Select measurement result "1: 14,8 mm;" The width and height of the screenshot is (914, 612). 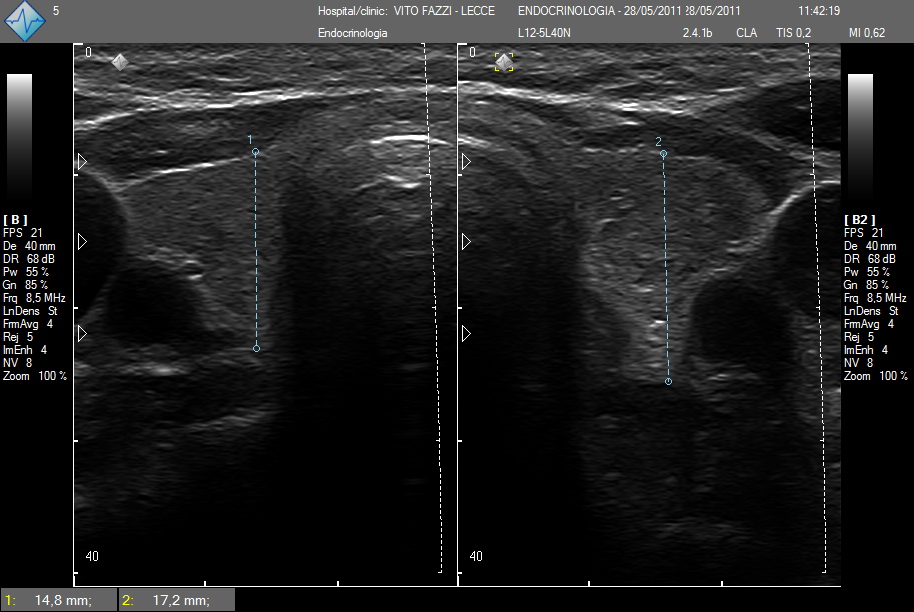(58, 600)
